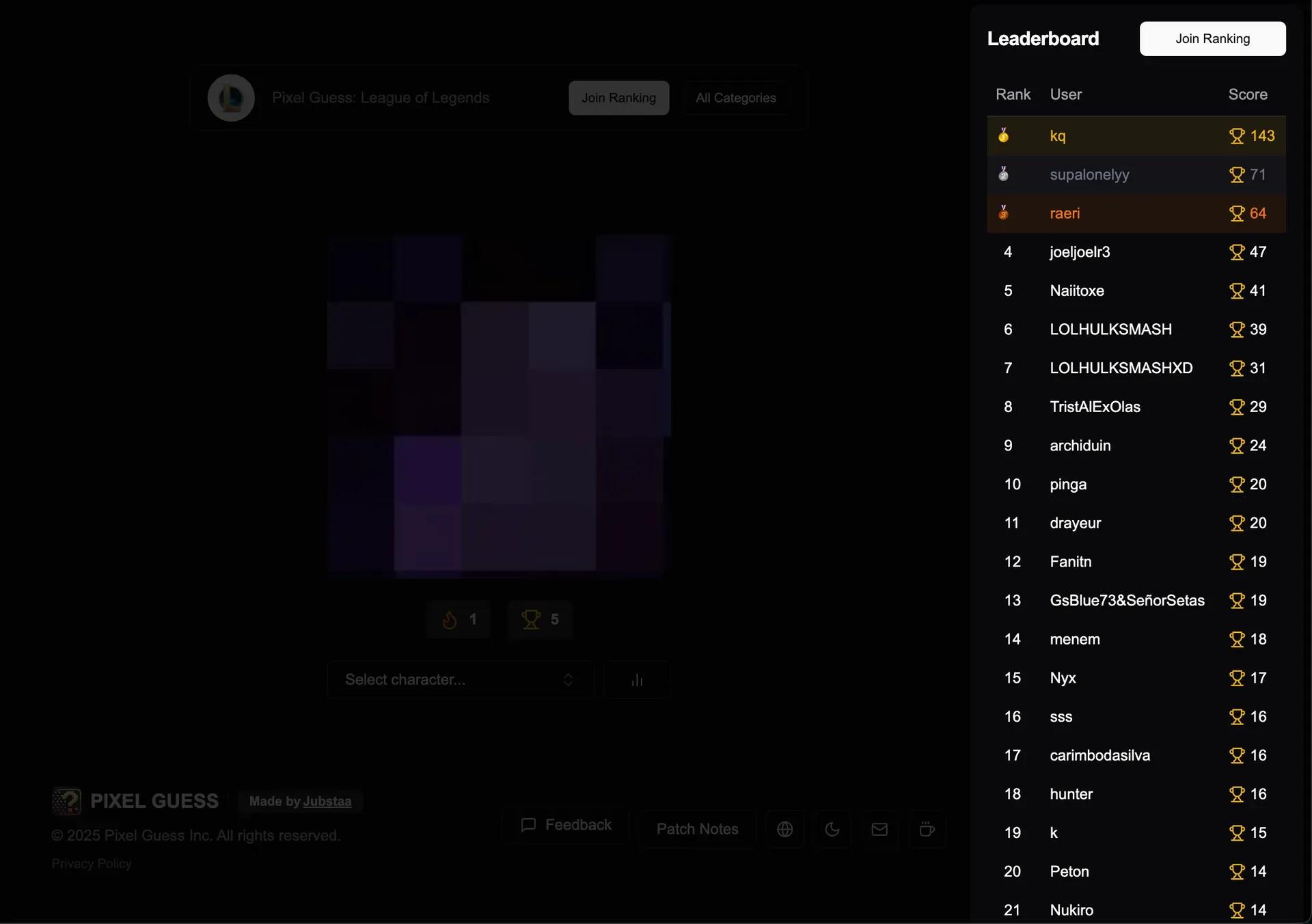Open the bar chart statistics button
Viewport: 1312px width, 924px height.
point(637,679)
